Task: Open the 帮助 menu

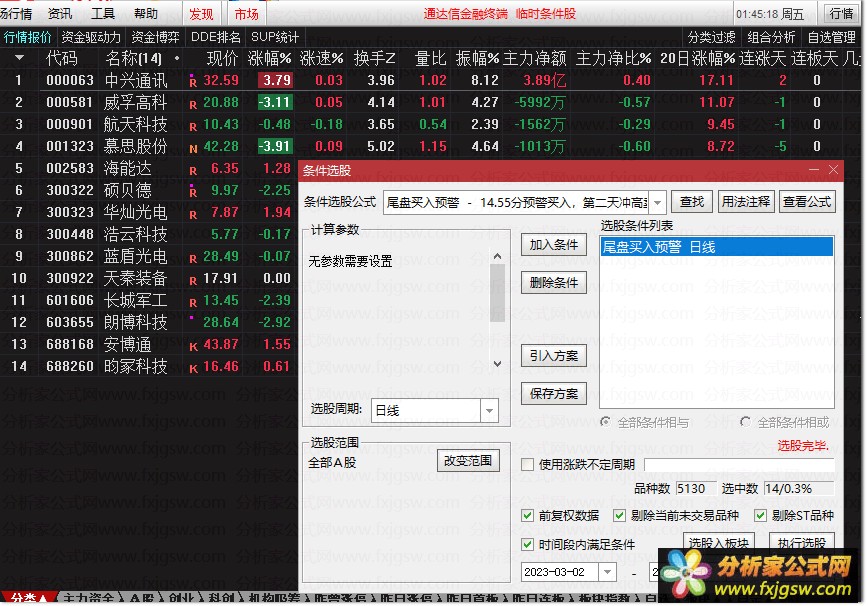Action: [x=146, y=13]
